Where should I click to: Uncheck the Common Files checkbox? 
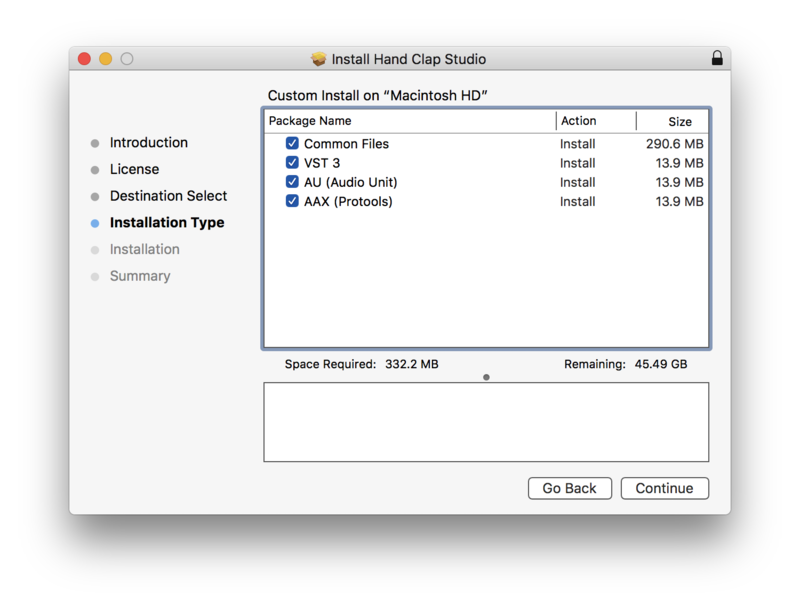(292, 144)
